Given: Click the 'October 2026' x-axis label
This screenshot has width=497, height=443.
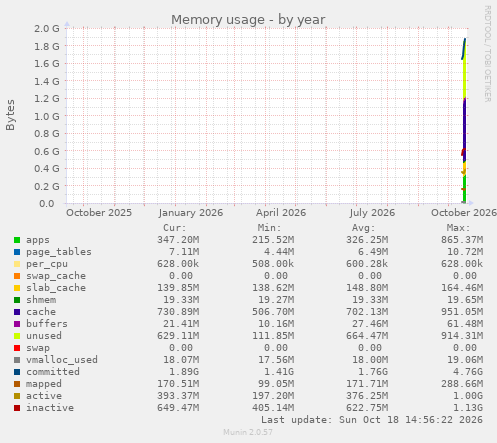Looking at the screenshot, I should point(464,213).
